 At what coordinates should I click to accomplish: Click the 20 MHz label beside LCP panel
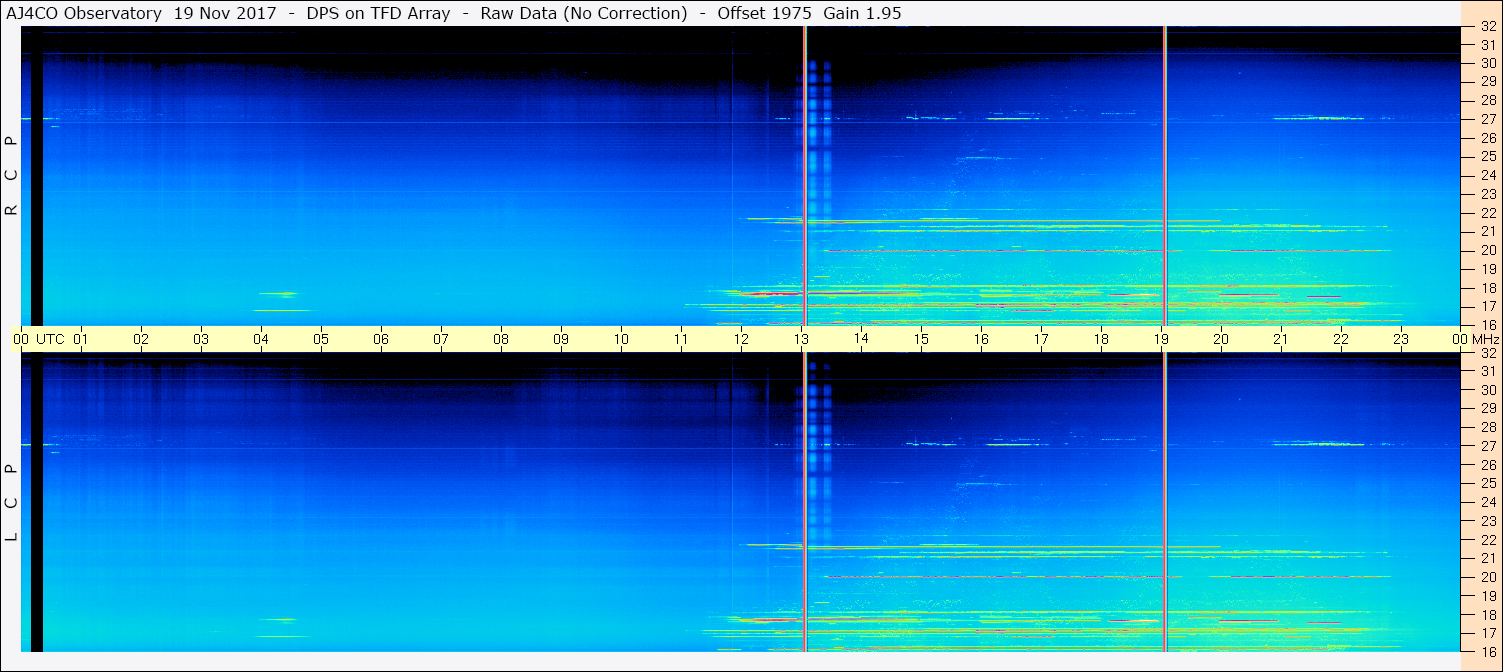(1488, 577)
